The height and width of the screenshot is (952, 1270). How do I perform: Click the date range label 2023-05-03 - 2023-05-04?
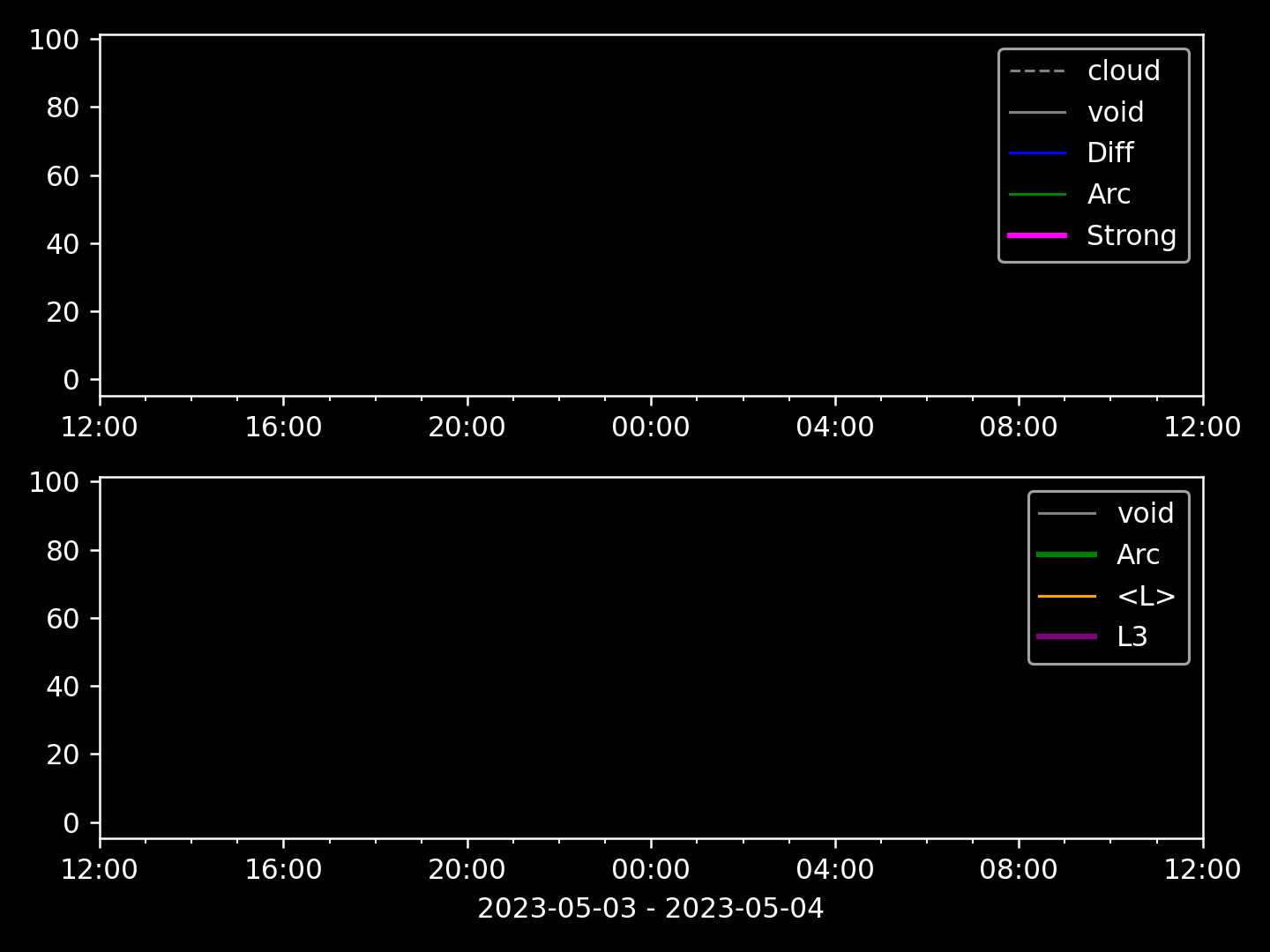(x=651, y=909)
